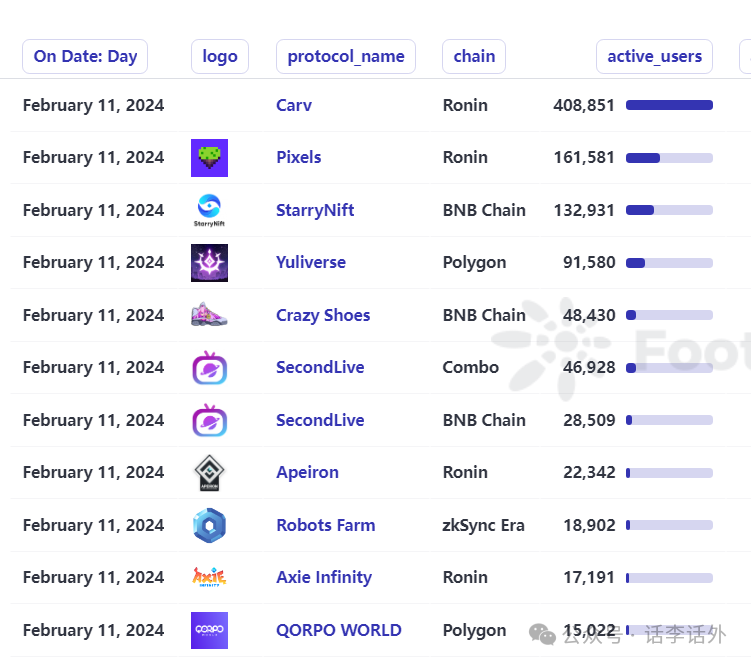Click Ronin chain cell in Axie Infinity row

[x=465, y=578]
